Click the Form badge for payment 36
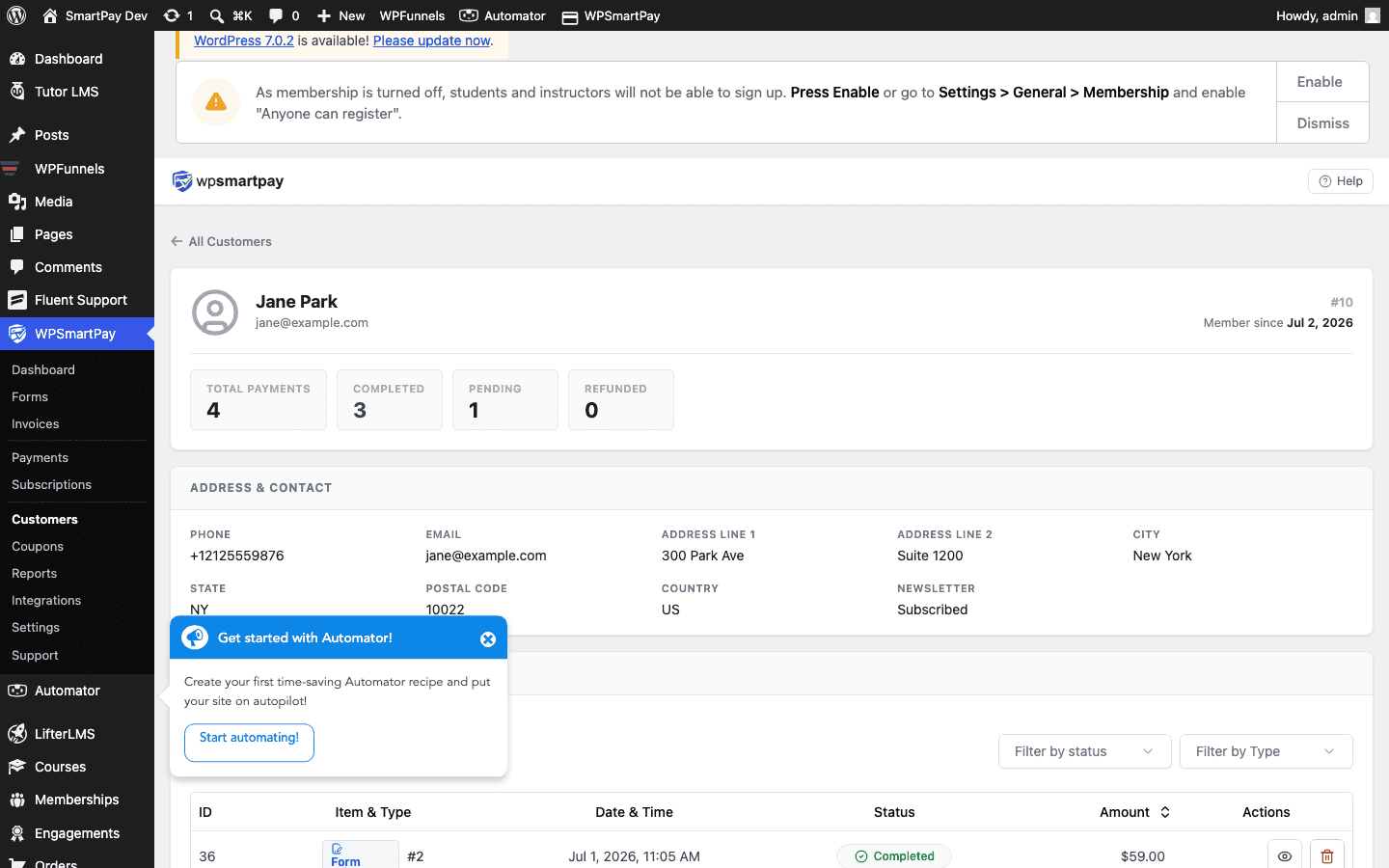This screenshot has height=868, width=1389. [x=361, y=854]
